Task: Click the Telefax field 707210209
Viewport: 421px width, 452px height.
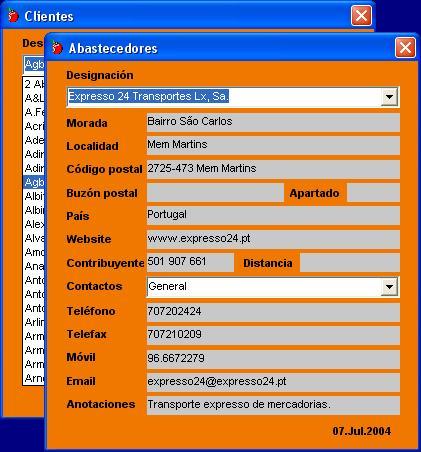Action: click(x=273, y=335)
